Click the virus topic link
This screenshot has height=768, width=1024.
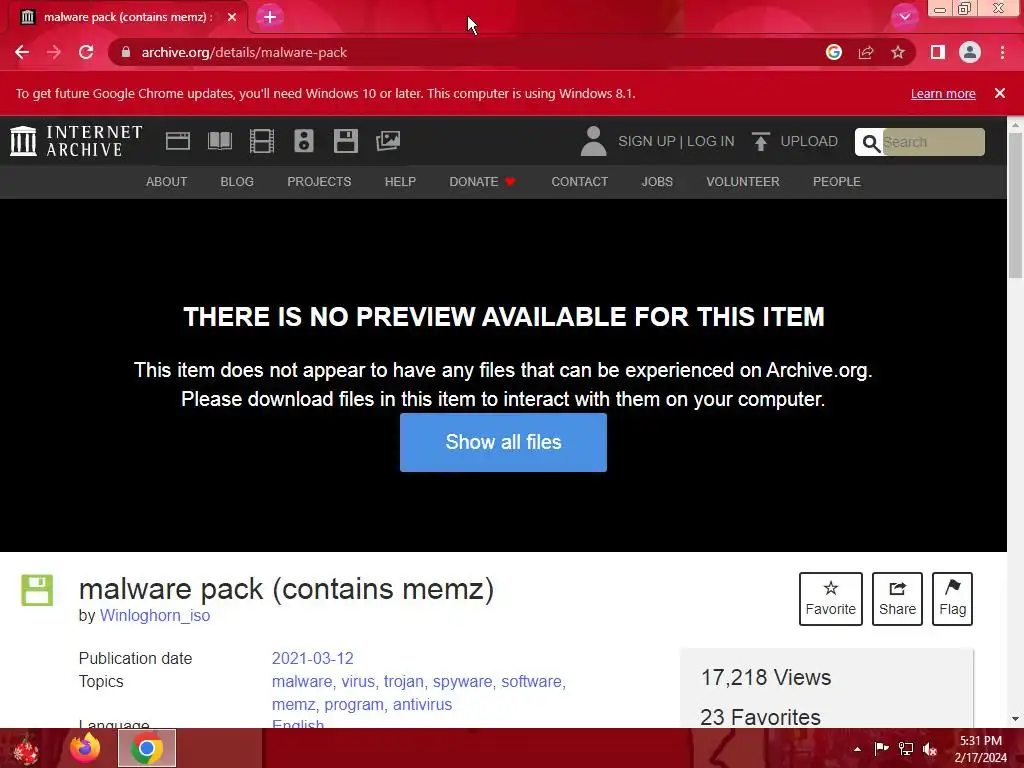358,681
